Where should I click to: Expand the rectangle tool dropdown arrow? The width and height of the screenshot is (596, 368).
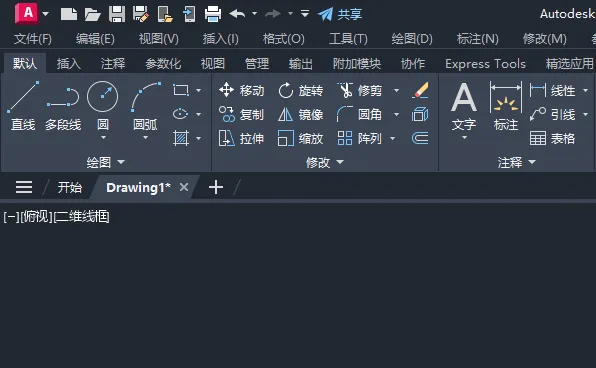coord(198,90)
